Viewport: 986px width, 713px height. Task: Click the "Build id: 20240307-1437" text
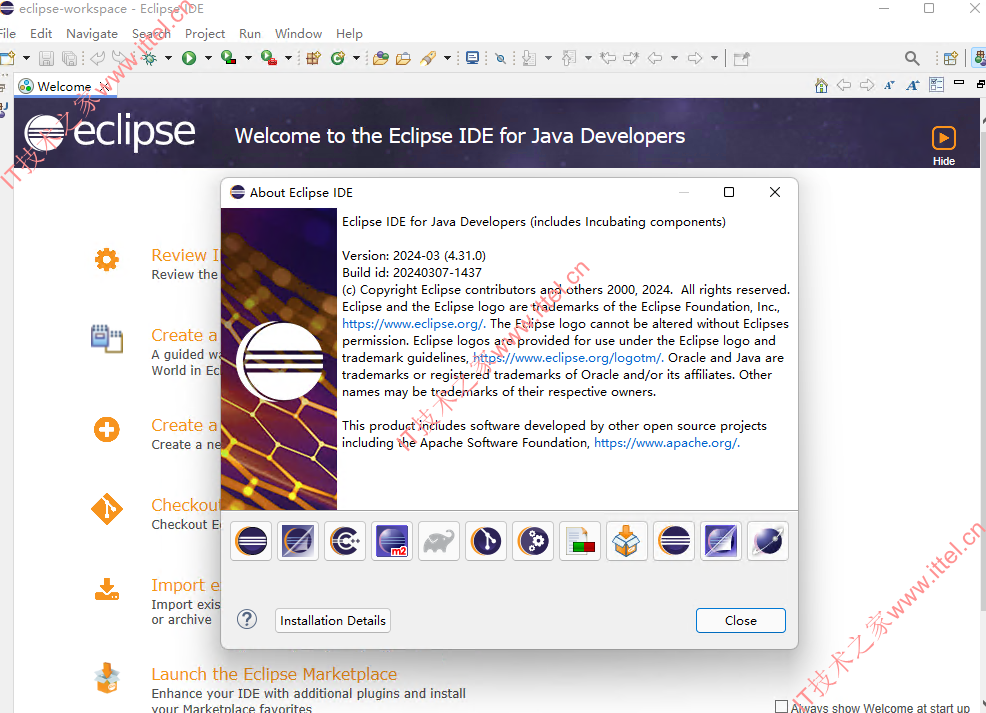pos(412,273)
